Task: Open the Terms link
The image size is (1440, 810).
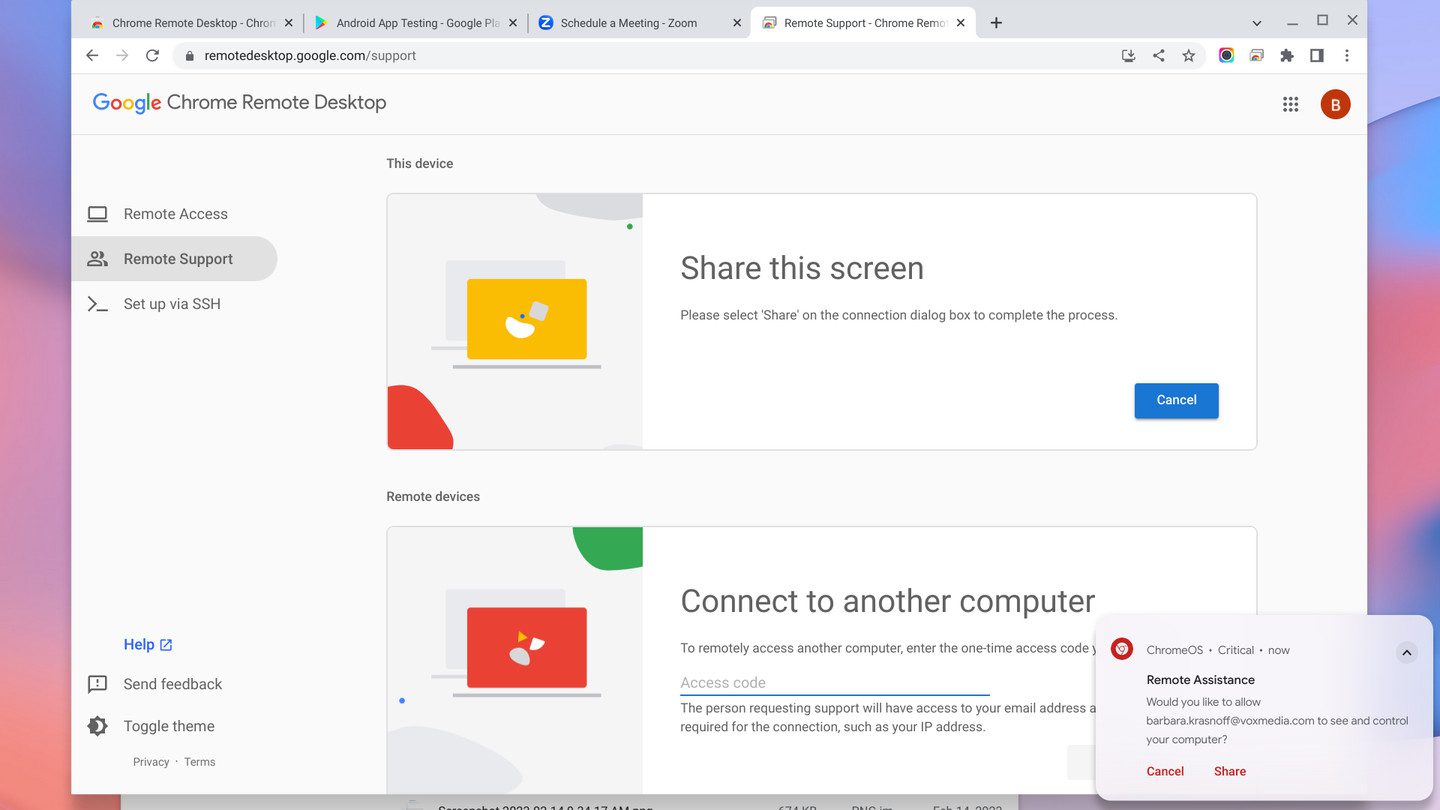Action: pyautogui.click(x=200, y=762)
